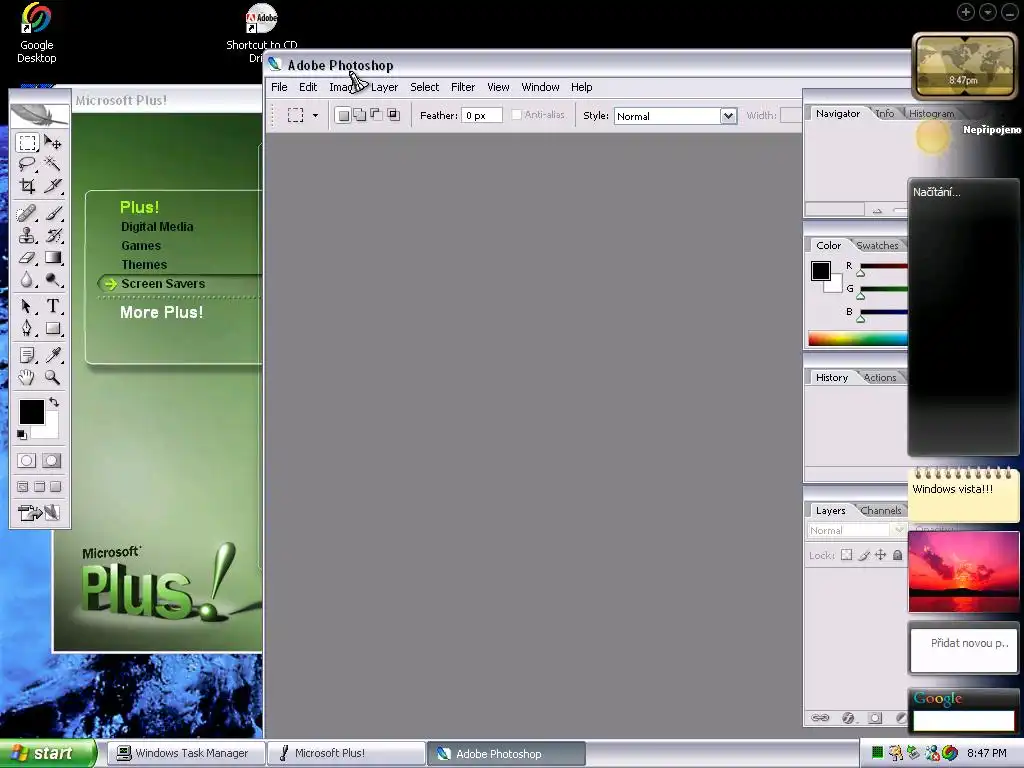This screenshot has width=1024, height=768.
Task: Select the Type tool
Action: point(53,306)
